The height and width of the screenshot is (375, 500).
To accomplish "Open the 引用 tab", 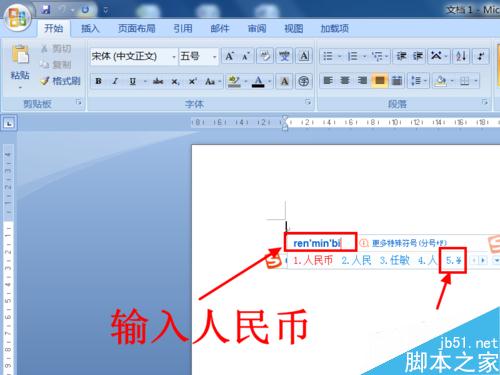I will click(183, 29).
